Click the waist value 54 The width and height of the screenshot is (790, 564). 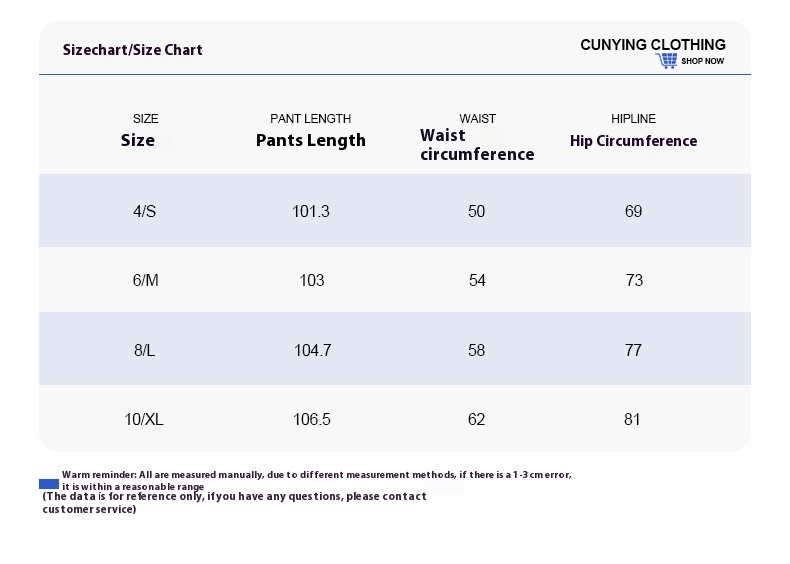click(477, 280)
